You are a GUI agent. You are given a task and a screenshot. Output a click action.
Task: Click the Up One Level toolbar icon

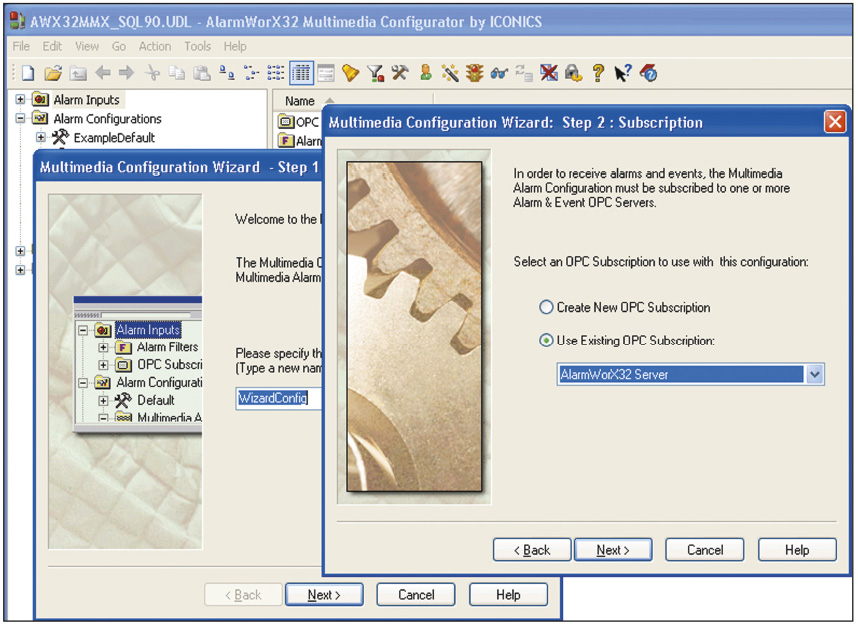coord(78,73)
